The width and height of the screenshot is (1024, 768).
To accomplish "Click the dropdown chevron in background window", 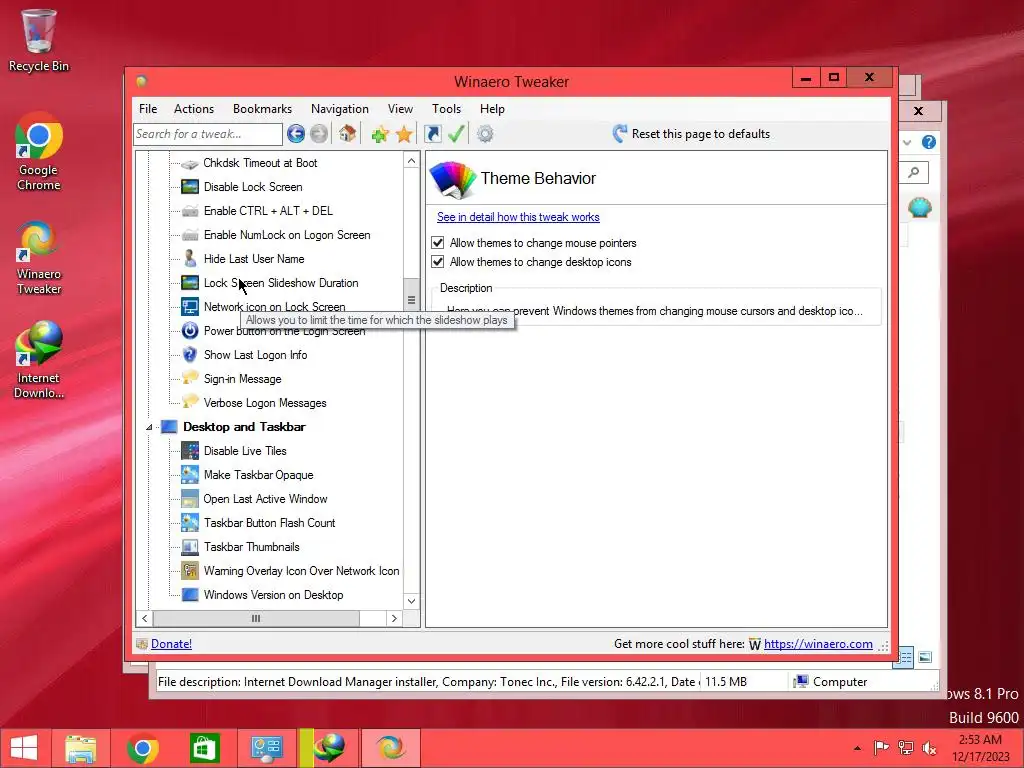I will click(907, 142).
